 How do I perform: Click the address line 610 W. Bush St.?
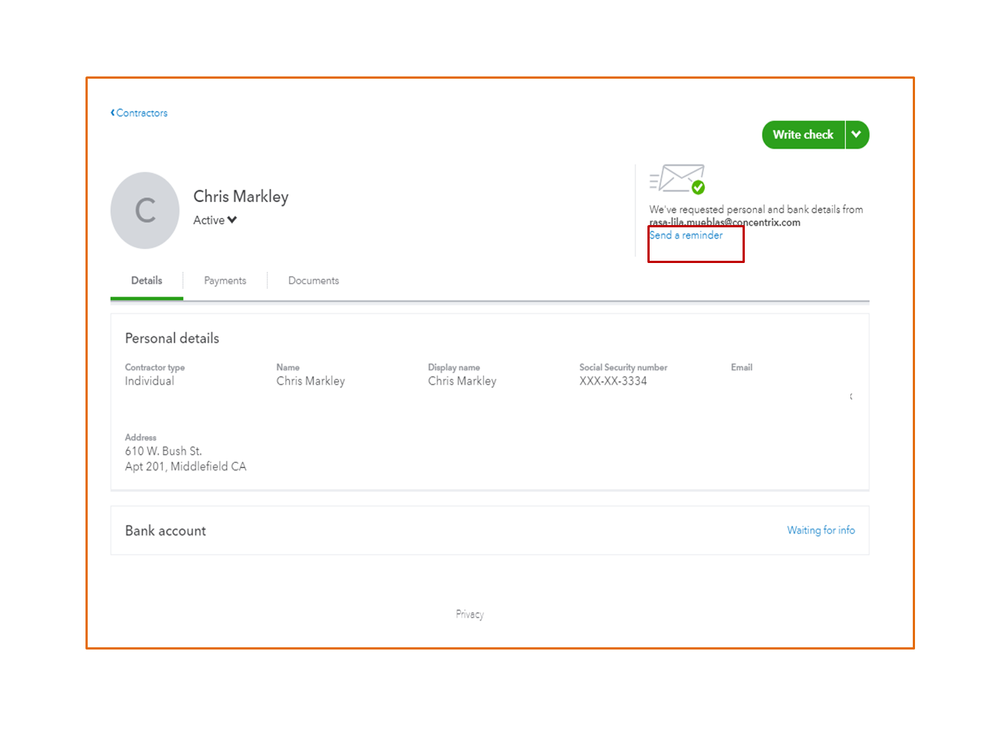point(163,451)
